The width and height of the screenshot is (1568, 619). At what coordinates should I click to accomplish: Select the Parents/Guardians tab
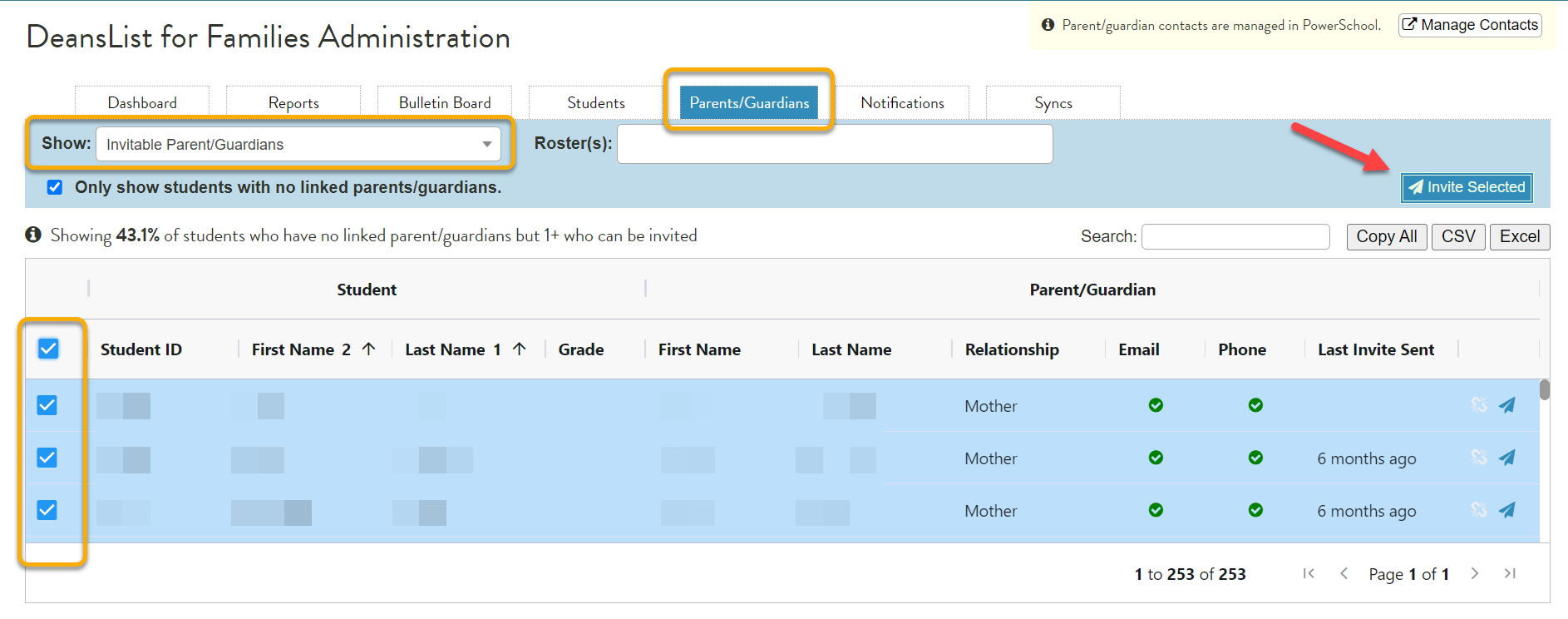(749, 102)
